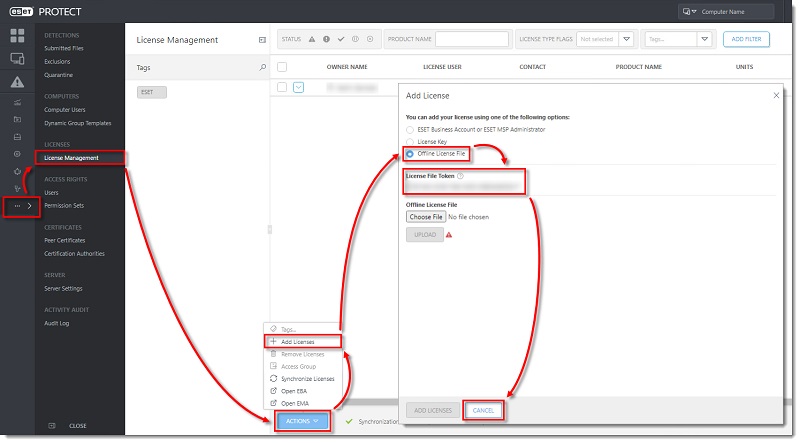This screenshot has width=800, height=443.
Task: Click the search magnifier in Tags panel
Action: 263,68
